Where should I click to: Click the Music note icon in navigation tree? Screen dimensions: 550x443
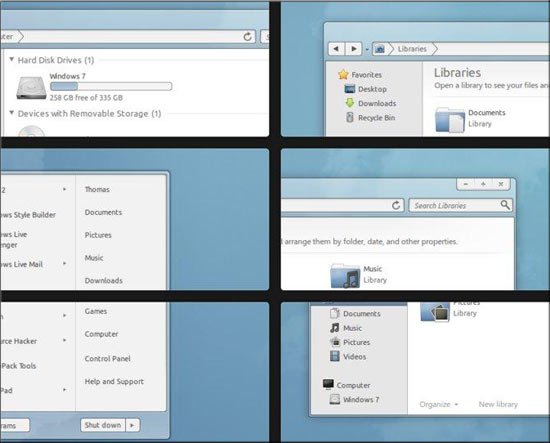click(x=335, y=328)
